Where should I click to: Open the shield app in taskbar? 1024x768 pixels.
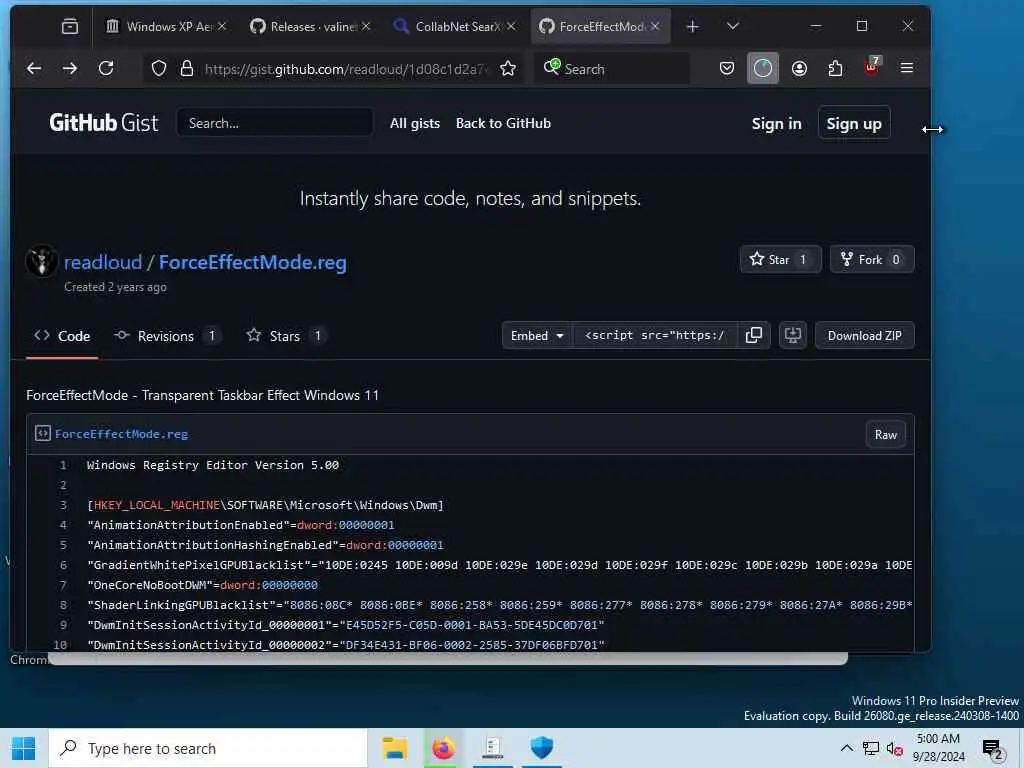[541, 748]
